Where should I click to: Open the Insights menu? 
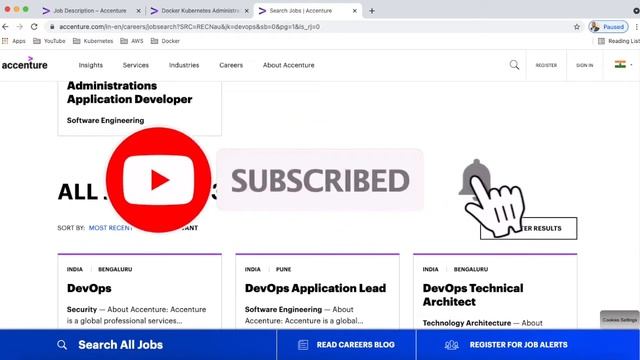click(x=91, y=65)
